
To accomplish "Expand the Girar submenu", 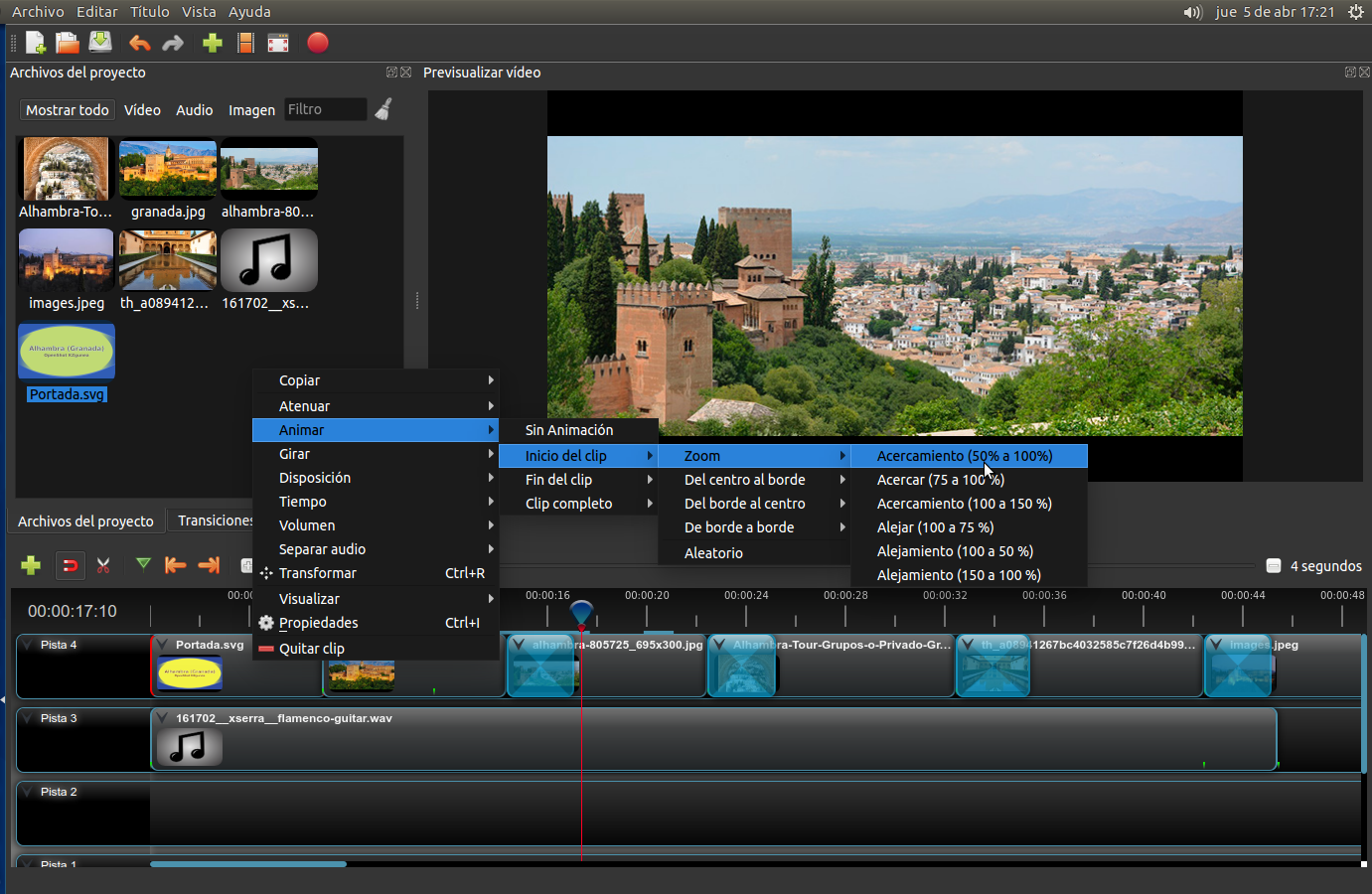I will (376, 454).
